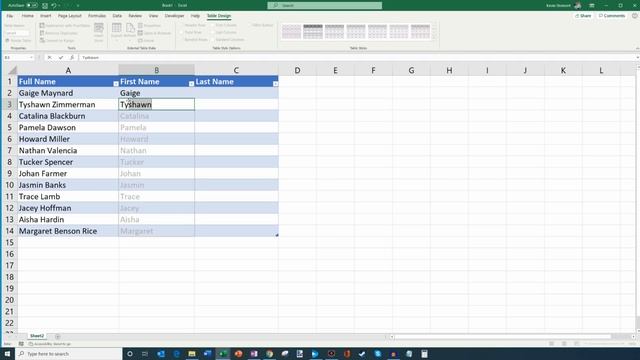The width and height of the screenshot is (640, 360).
Task: Click the Insert Function fx icon
Action: pyautogui.click(x=72, y=58)
